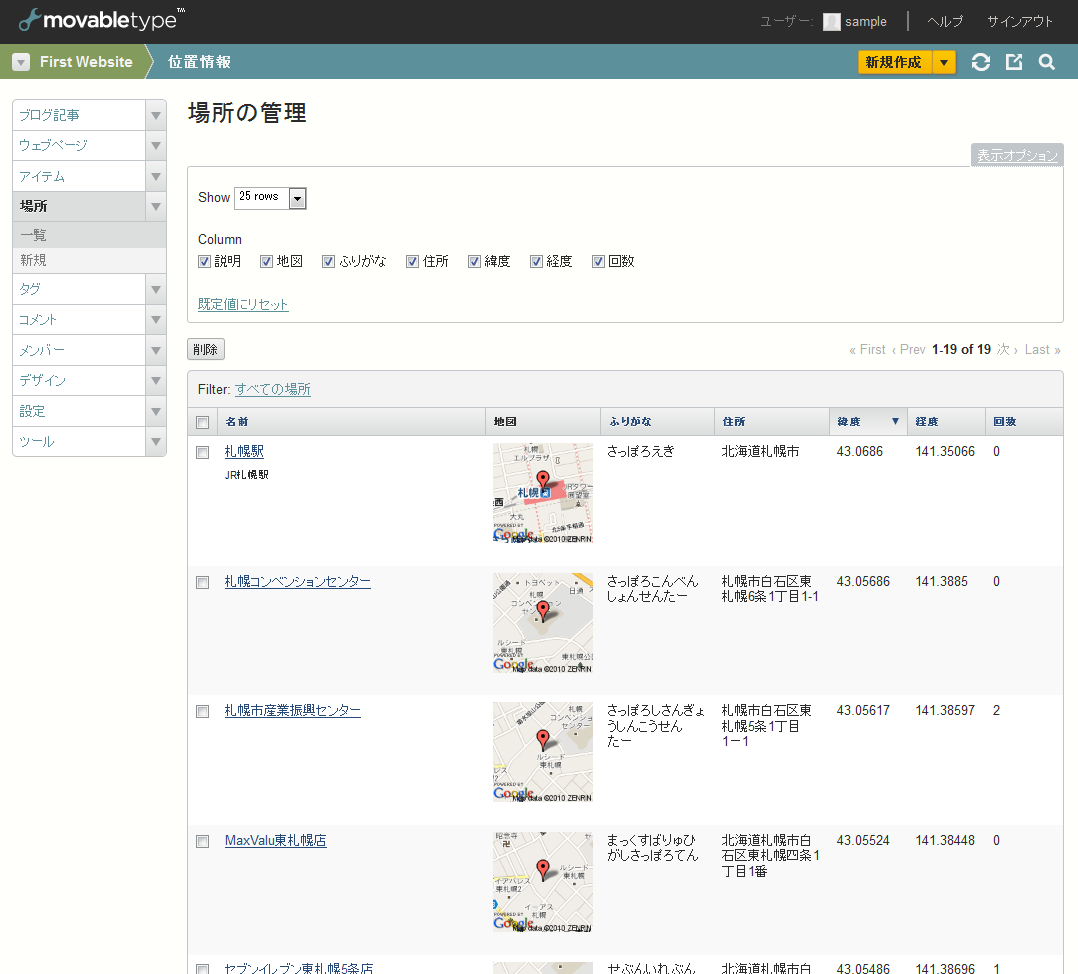Image resolution: width=1078 pixels, height=974 pixels.
Task: Sort by the ふりがな column header
Action: pyautogui.click(x=630, y=421)
